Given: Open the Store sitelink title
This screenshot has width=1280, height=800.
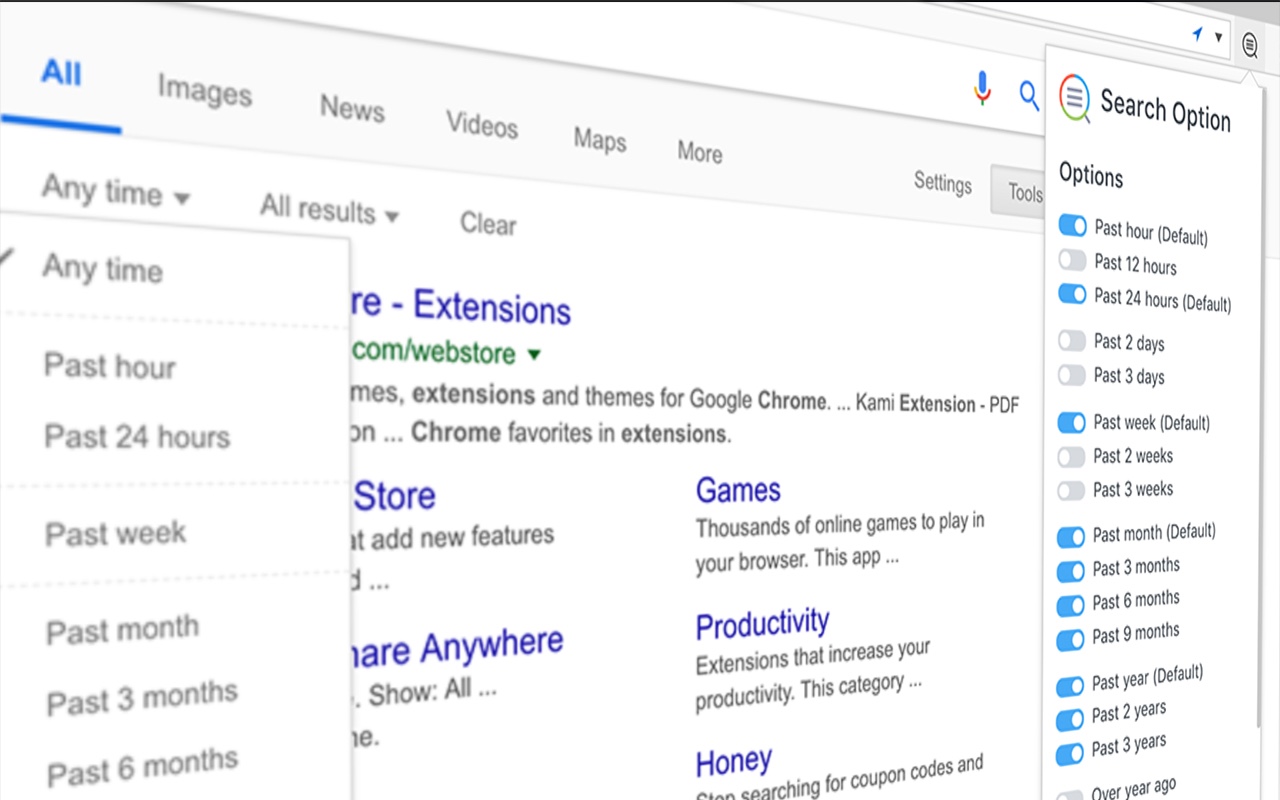Looking at the screenshot, I should [x=394, y=496].
